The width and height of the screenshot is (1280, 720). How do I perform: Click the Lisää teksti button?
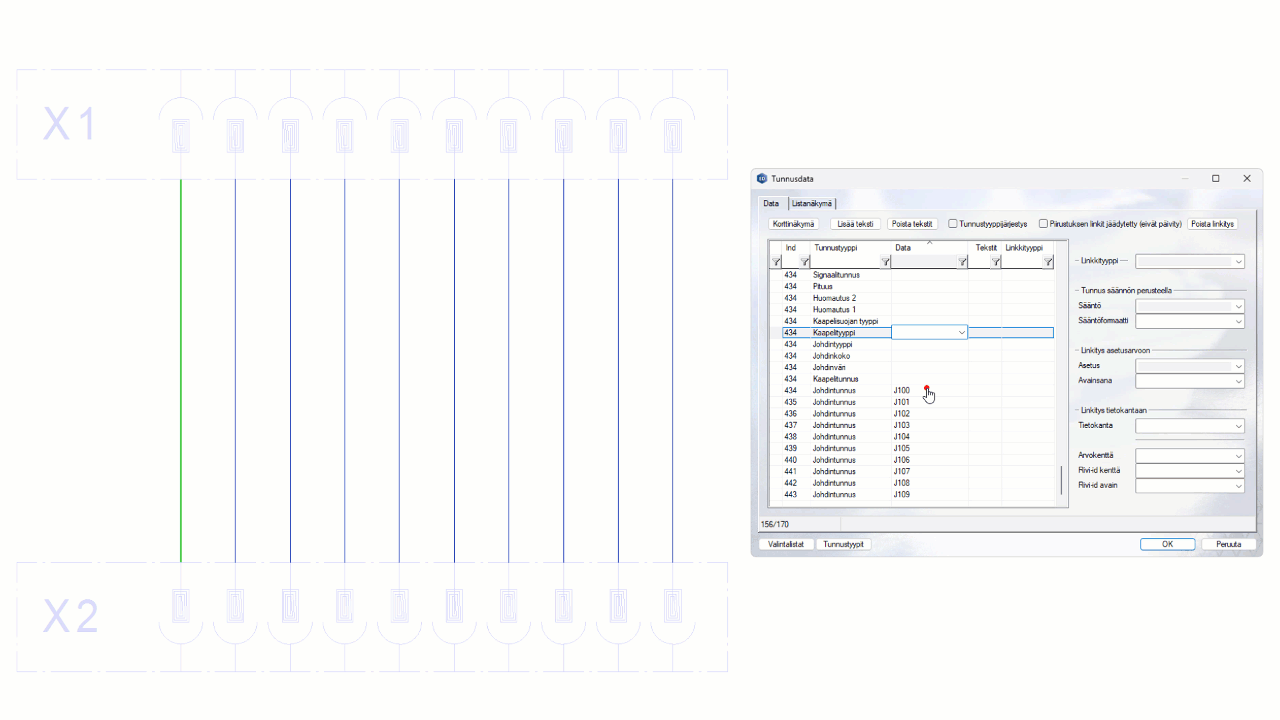tap(855, 224)
